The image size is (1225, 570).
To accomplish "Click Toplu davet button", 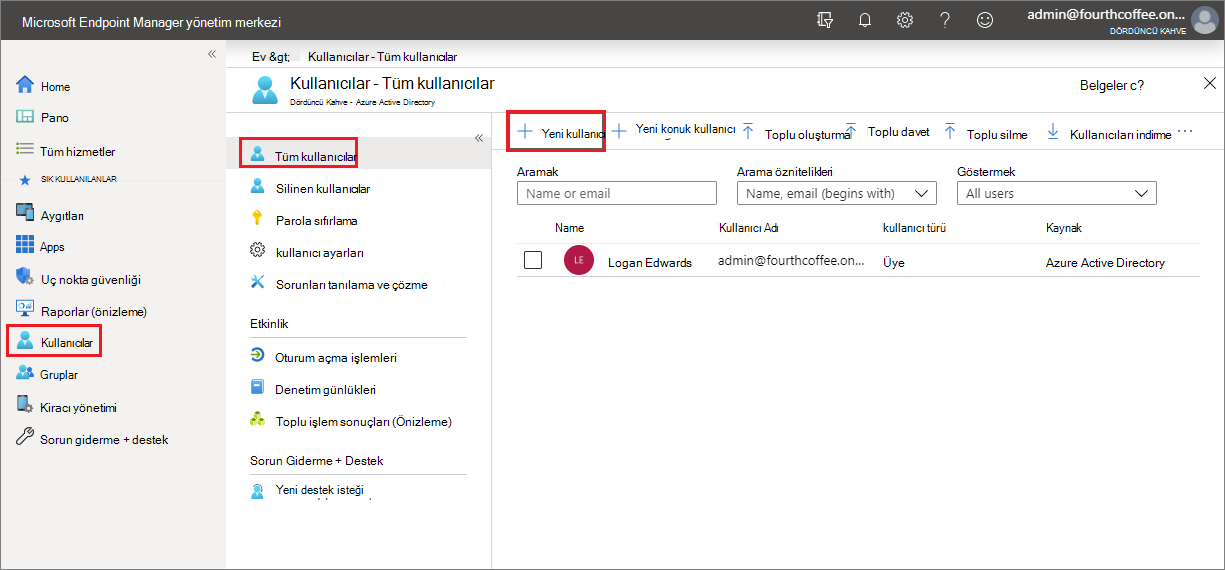I will (x=888, y=132).
